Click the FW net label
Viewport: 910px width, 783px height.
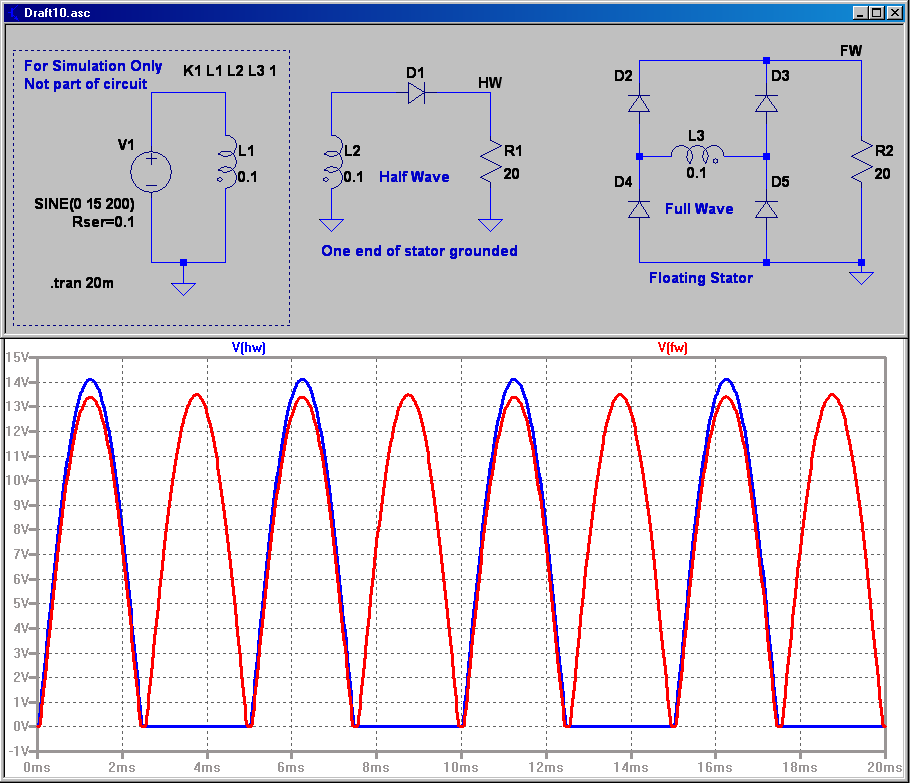(851, 51)
